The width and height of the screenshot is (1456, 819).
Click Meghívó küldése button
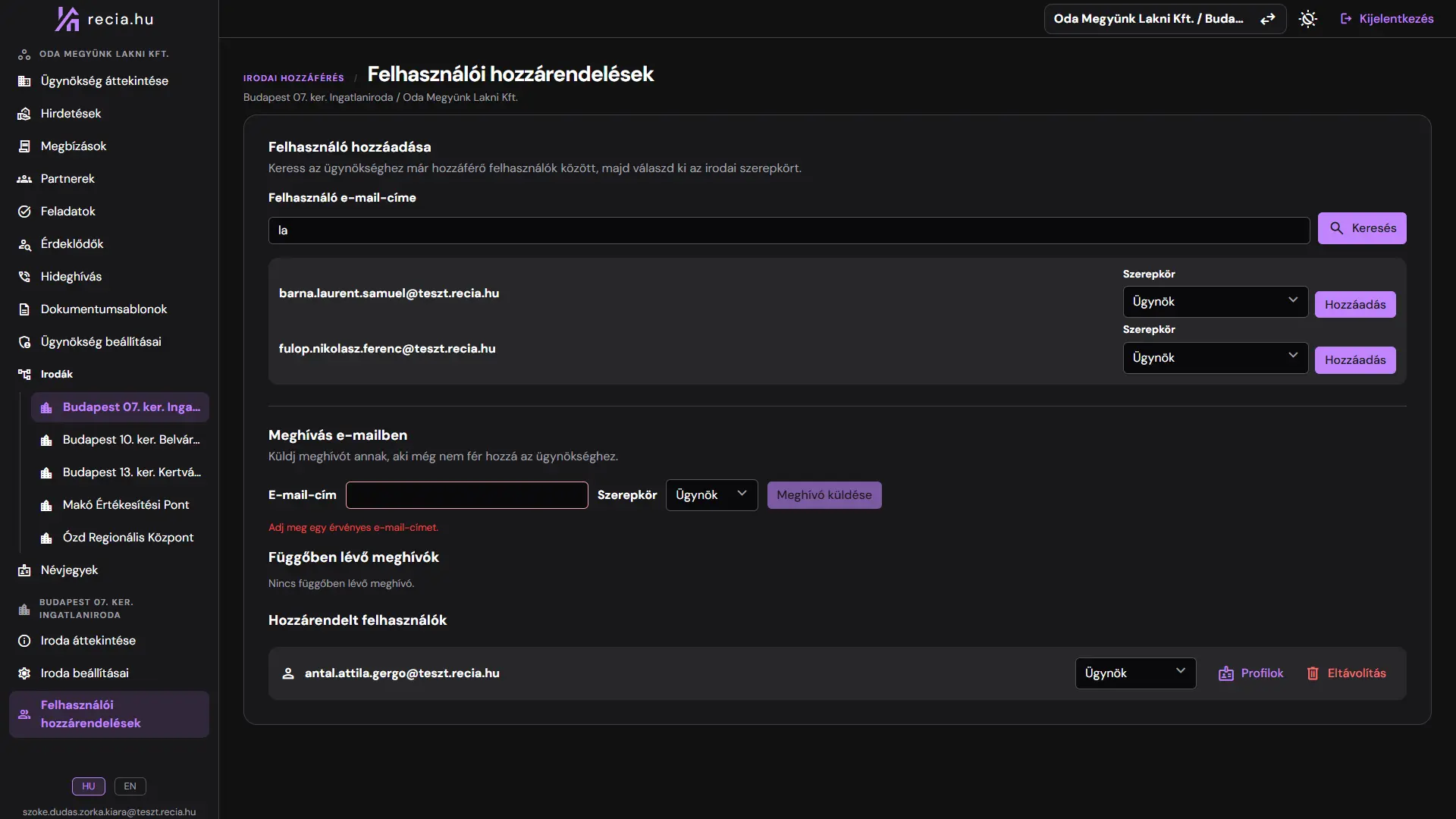pyautogui.click(x=824, y=495)
